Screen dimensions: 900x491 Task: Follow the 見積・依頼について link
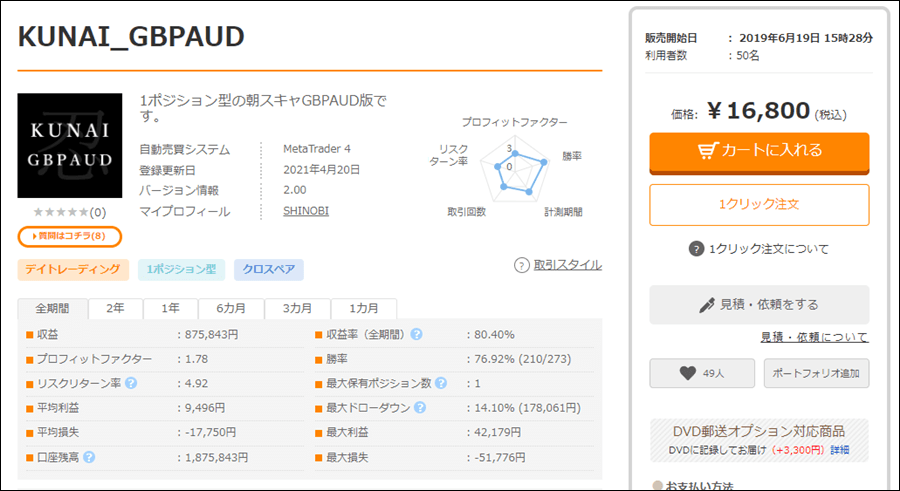click(814, 337)
